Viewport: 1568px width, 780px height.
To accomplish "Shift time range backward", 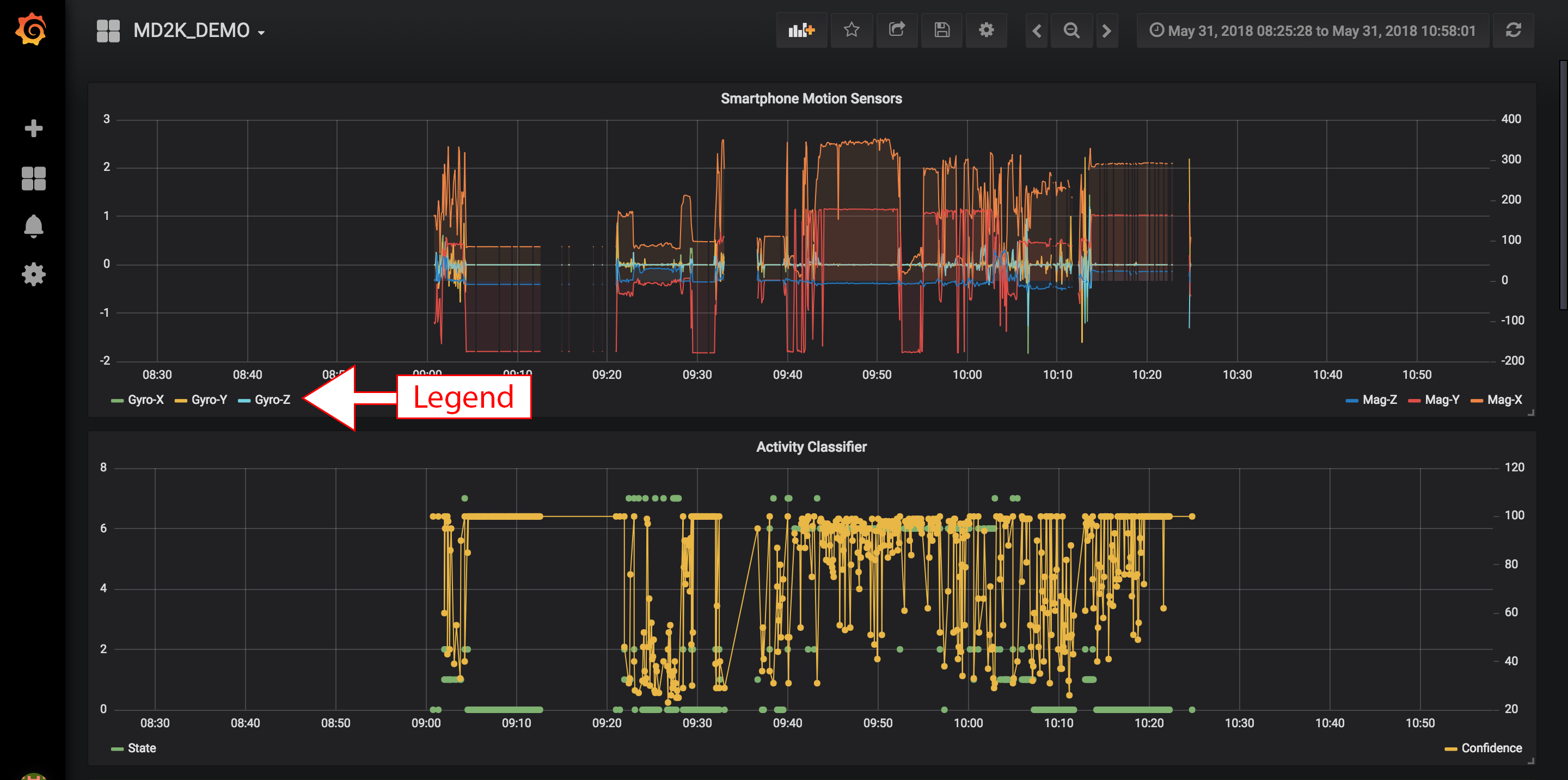I will pos(1037,30).
